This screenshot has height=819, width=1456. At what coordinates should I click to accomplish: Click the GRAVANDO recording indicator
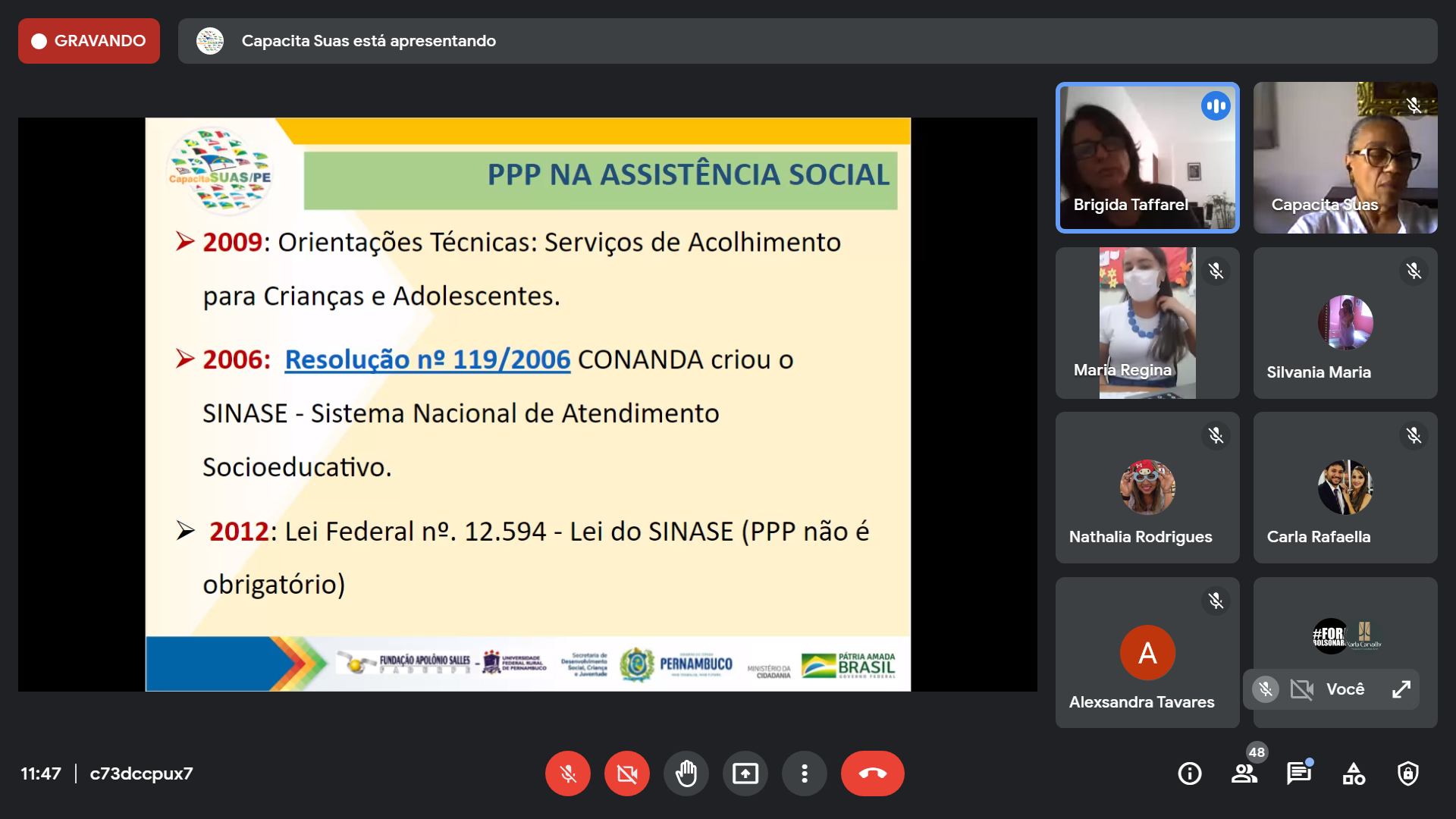(89, 41)
